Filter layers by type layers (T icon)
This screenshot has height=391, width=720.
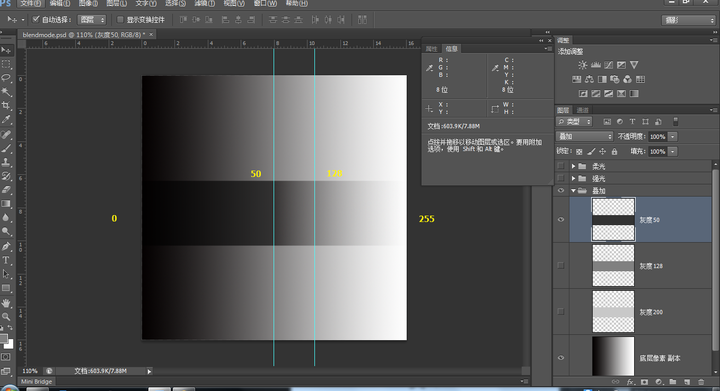pos(632,122)
